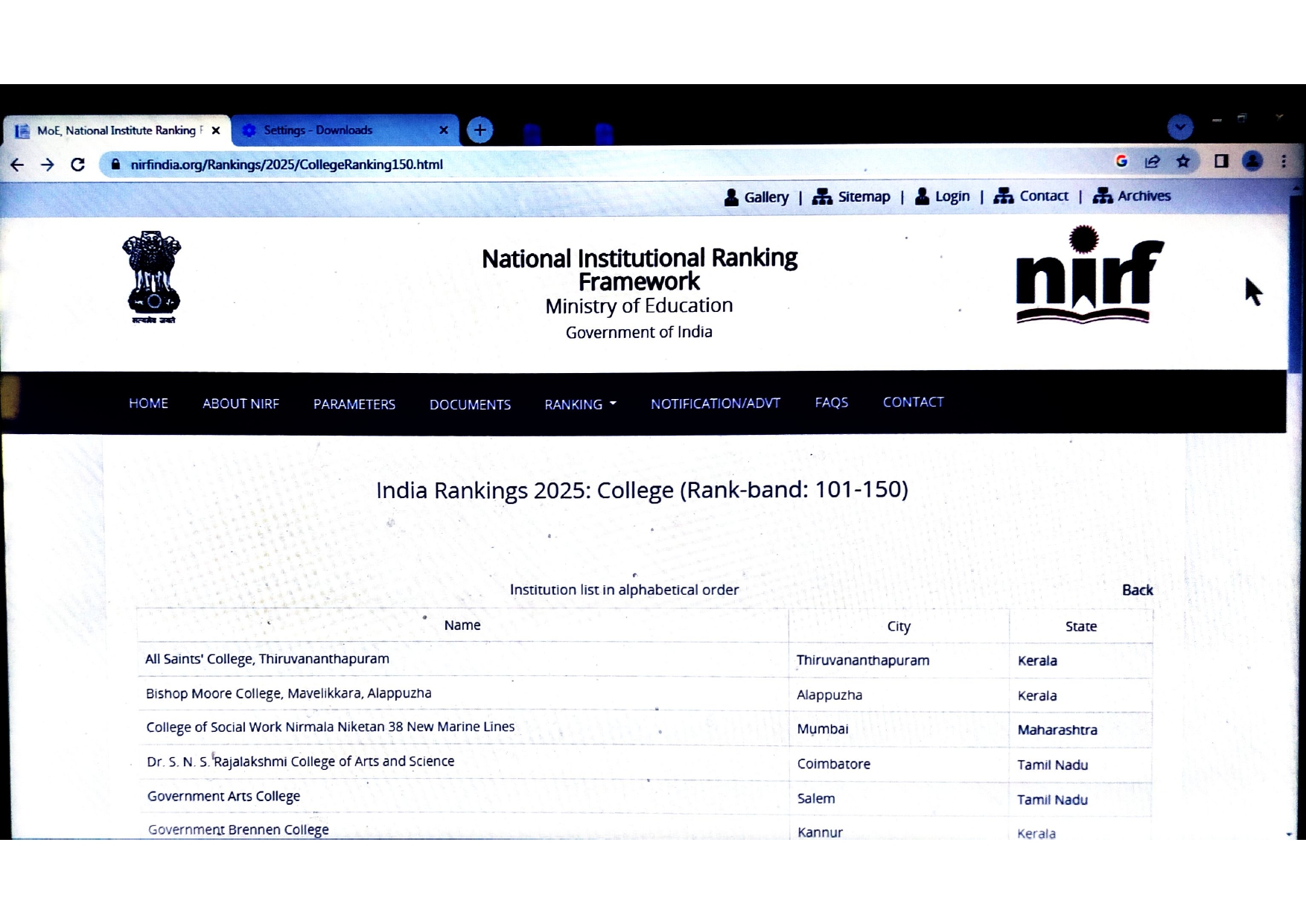Click the Google icon in address bar
1306x924 pixels.
coord(1122,162)
